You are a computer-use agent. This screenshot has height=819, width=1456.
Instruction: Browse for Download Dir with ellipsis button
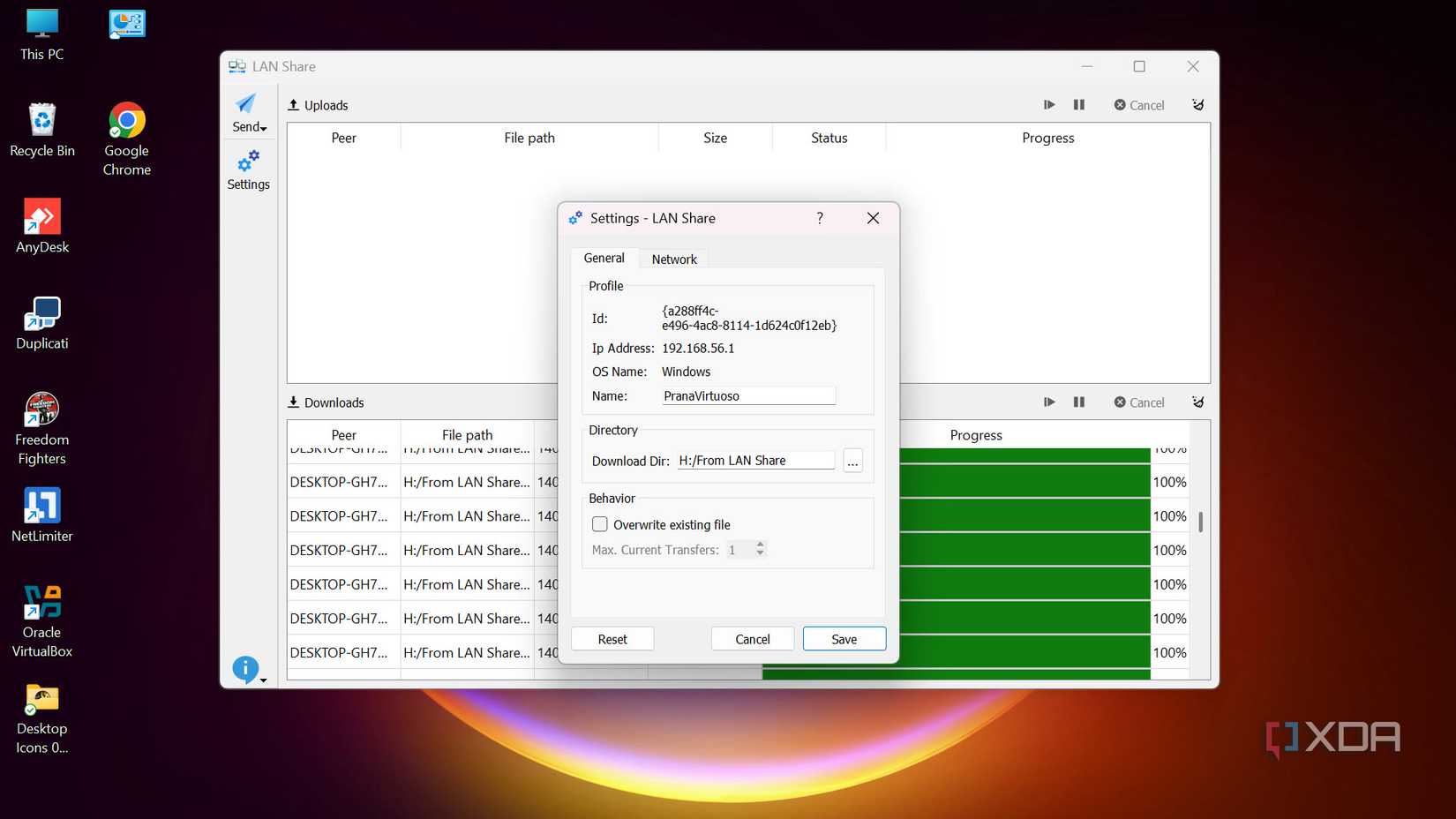click(x=852, y=462)
